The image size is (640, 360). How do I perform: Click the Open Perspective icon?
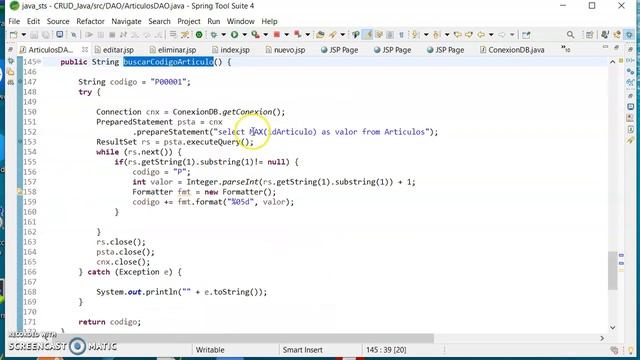[x=589, y=35]
